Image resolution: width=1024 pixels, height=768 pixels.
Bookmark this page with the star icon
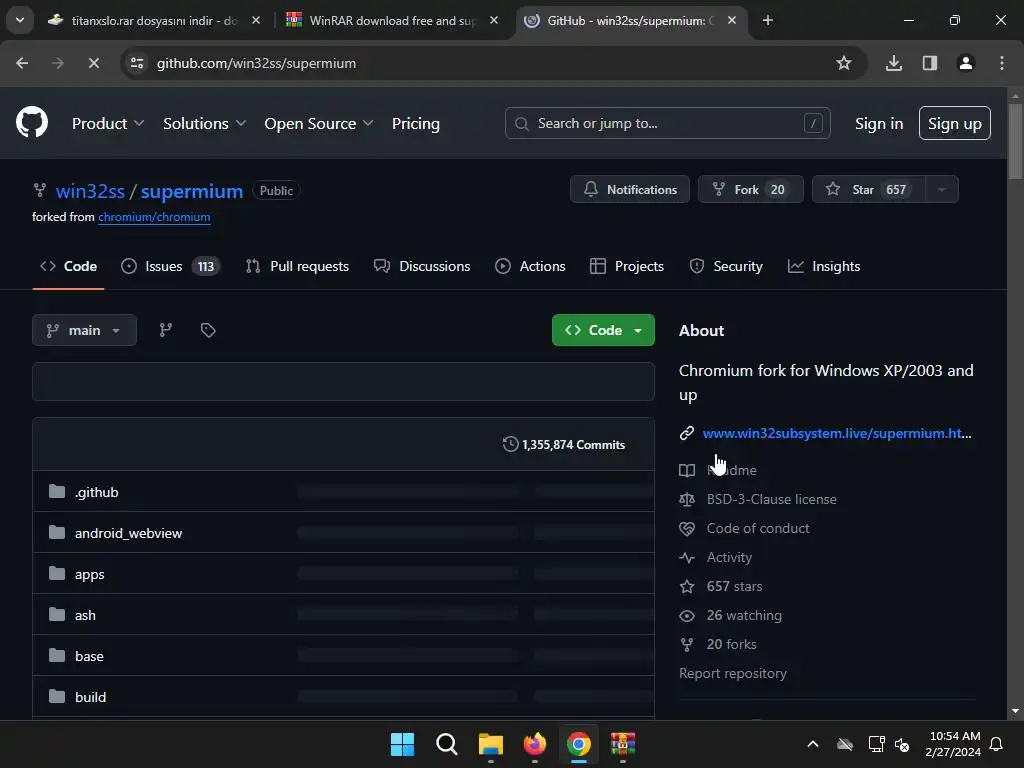point(844,63)
